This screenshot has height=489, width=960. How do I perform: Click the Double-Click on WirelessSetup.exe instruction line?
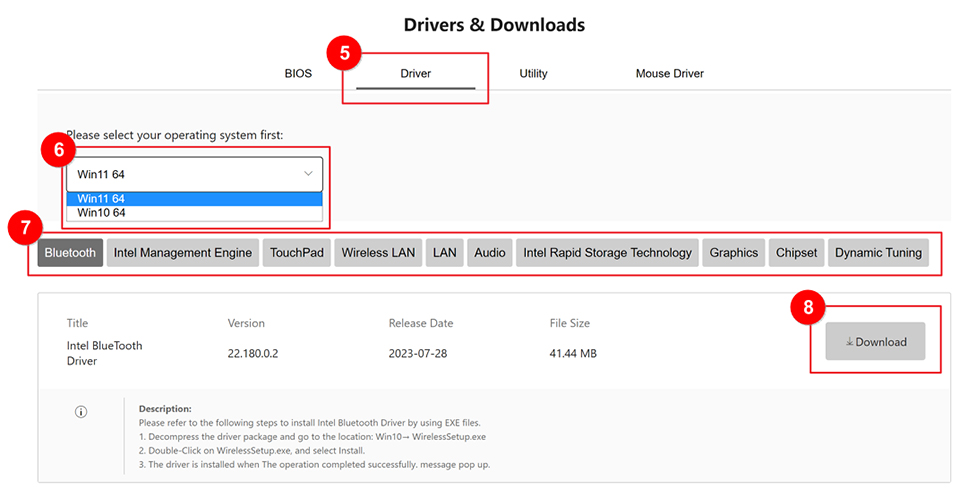pyautogui.click(x=252, y=450)
